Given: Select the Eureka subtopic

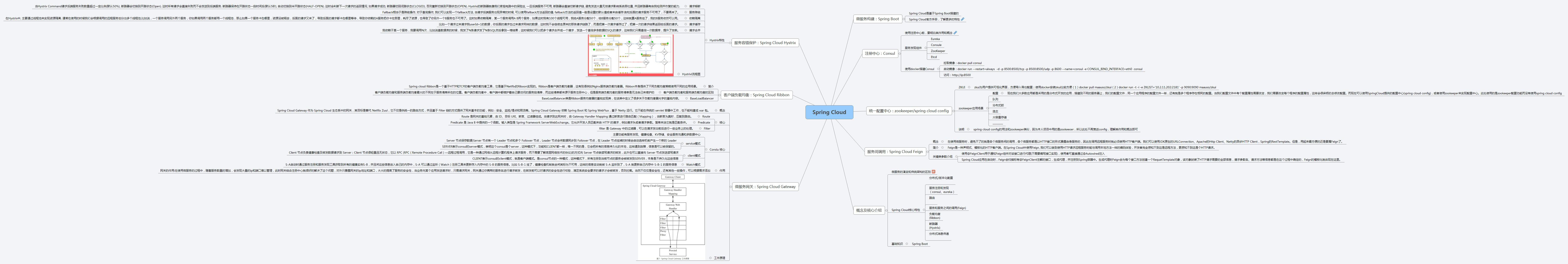Looking at the screenshot, I should [x=935, y=39].
